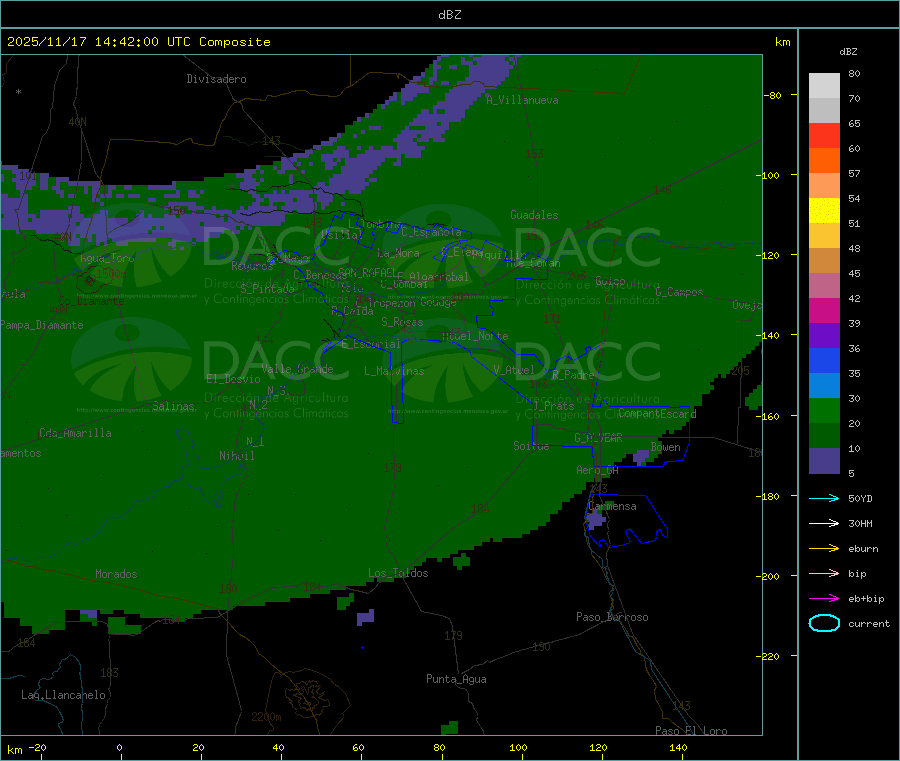Click the 'km' label at top right of map
This screenshot has height=761, width=900.
tap(782, 42)
